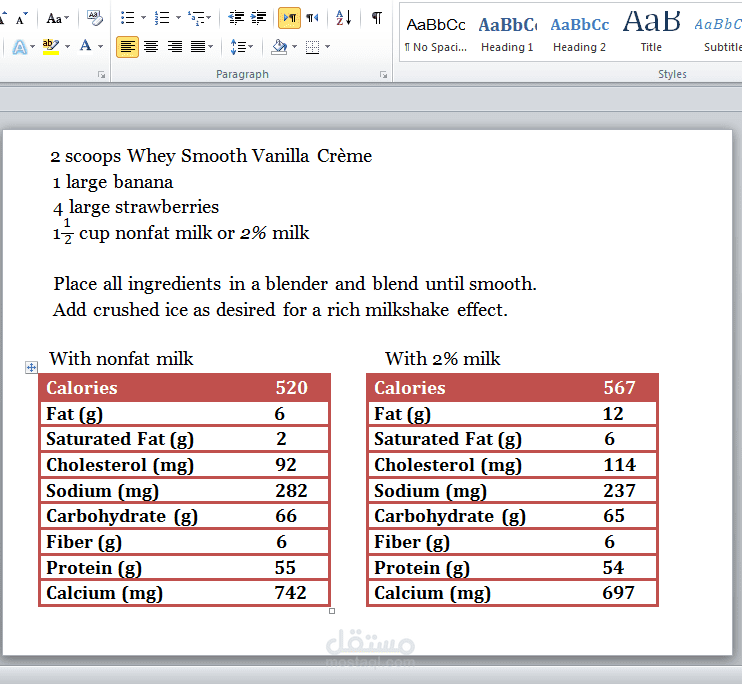Open the Change Case dropdown arrow

67,18
